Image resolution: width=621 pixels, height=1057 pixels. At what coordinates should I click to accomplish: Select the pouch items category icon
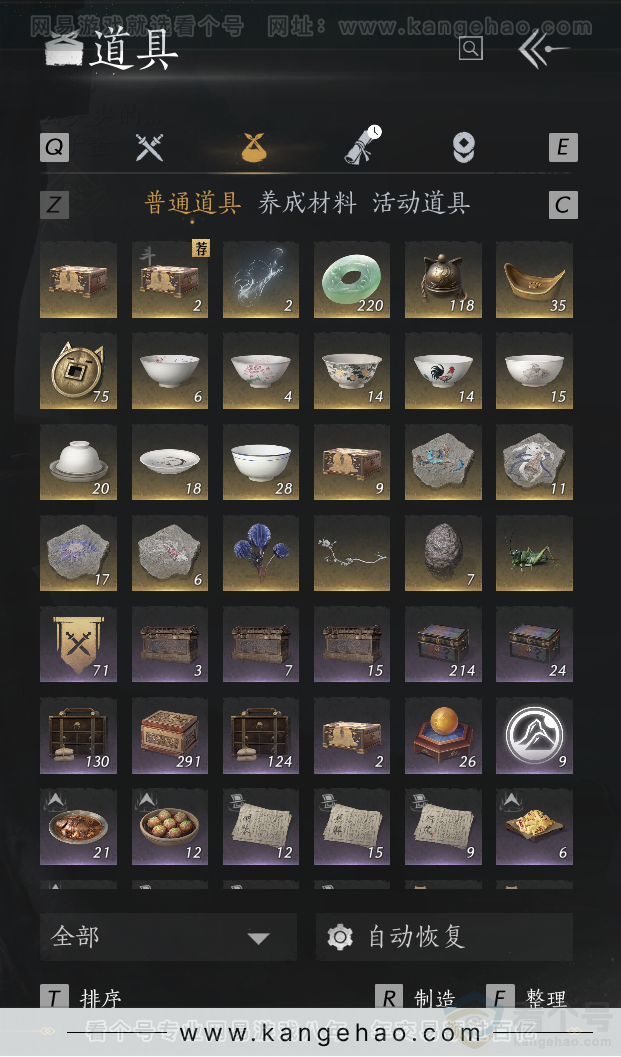[x=254, y=147]
